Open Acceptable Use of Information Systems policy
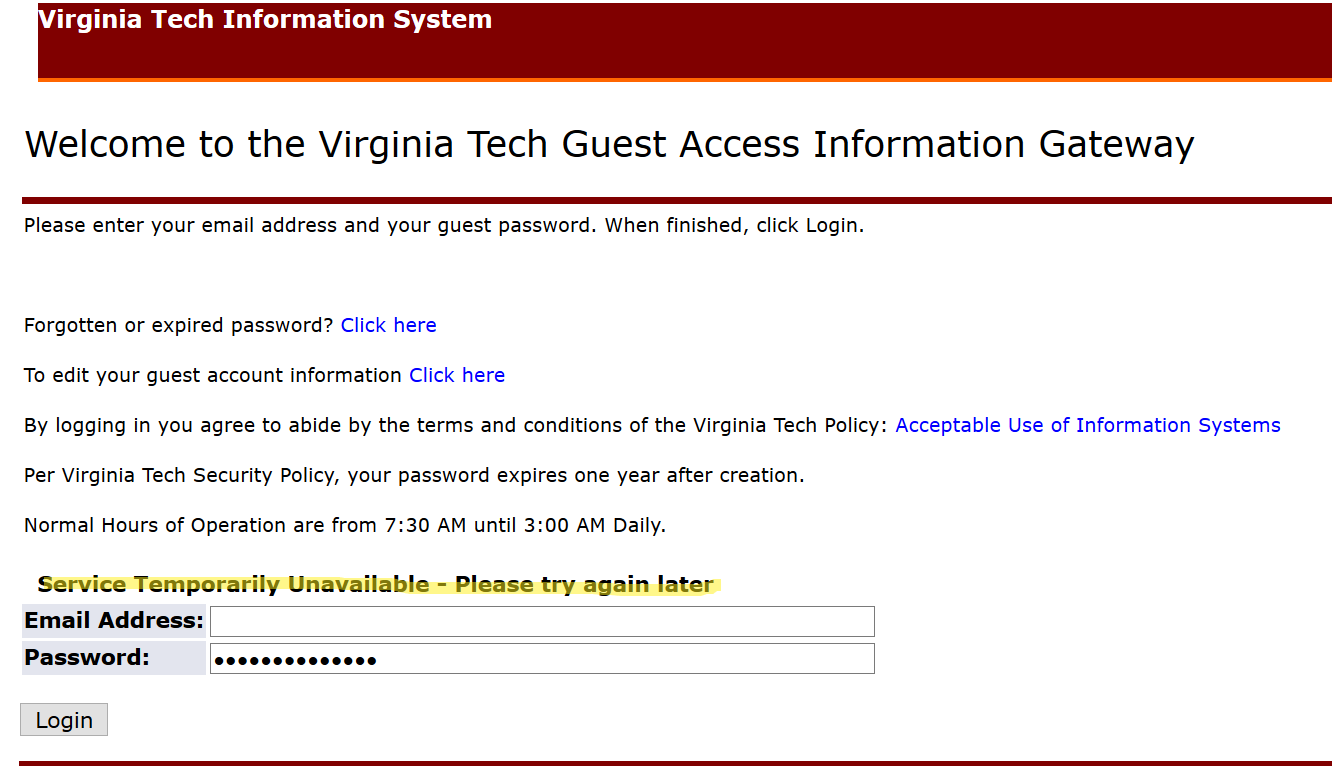 (1087, 425)
